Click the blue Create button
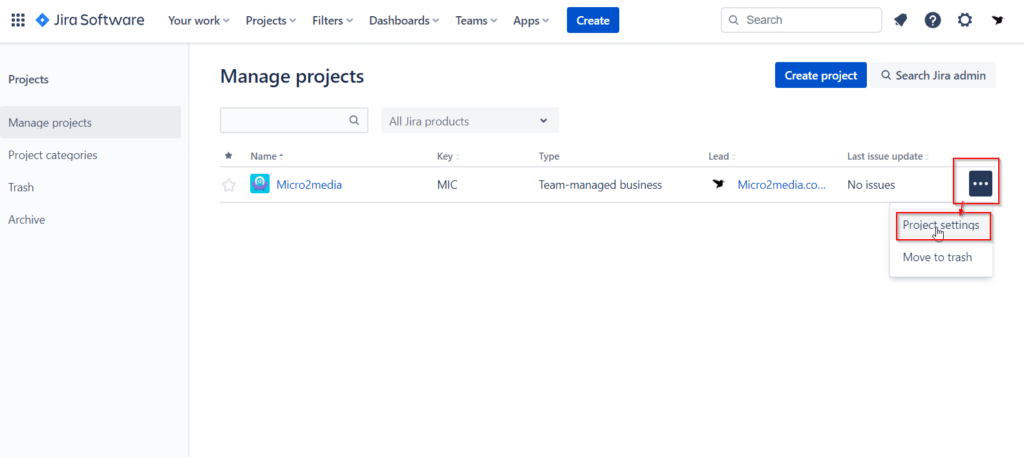The height and width of the screenshot is (457, 1024). coord(593,20)
